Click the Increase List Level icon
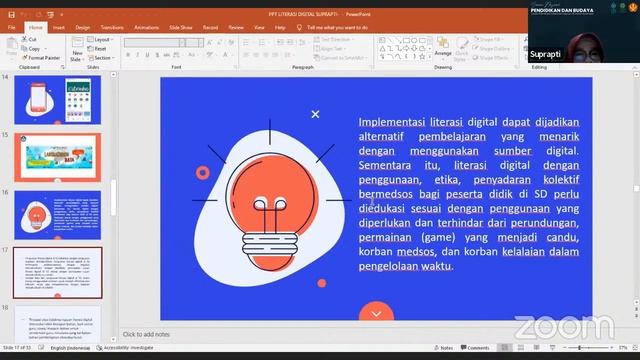 pos(290,42)
